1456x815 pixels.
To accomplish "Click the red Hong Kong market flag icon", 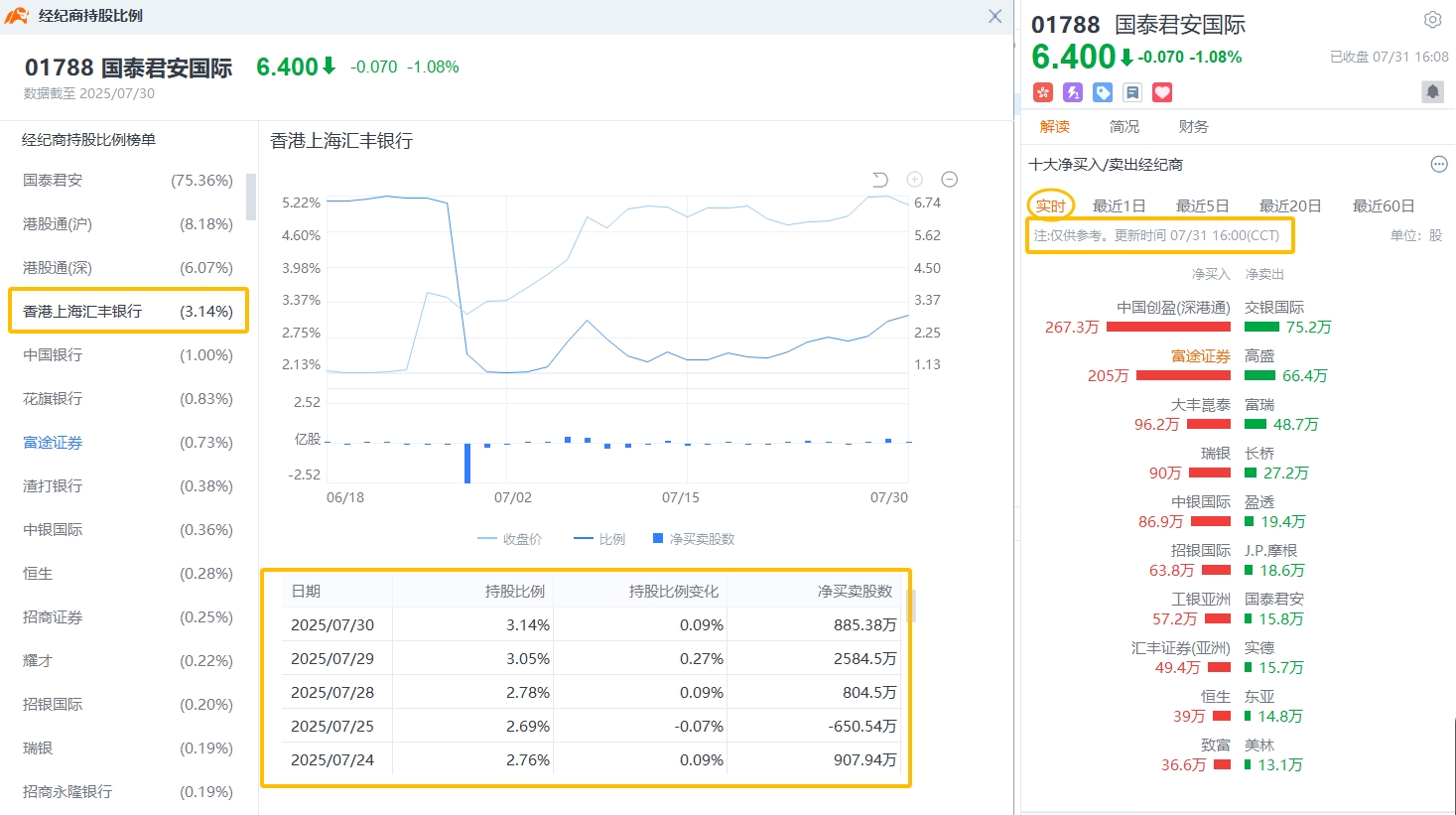I will [x=1042, y=92].
